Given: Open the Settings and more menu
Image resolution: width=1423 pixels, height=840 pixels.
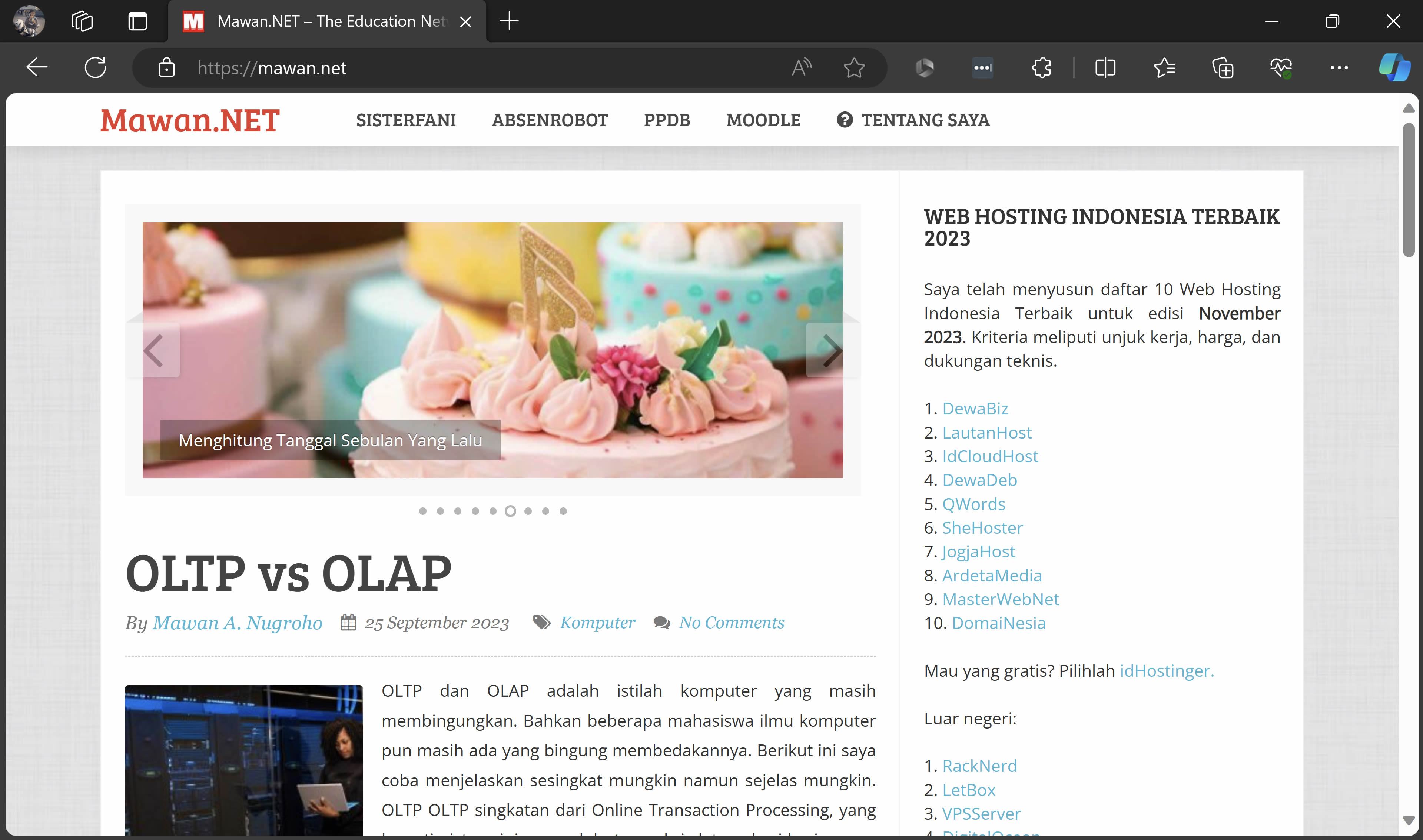Looking at the screenshot, I should pos(1339,67).
